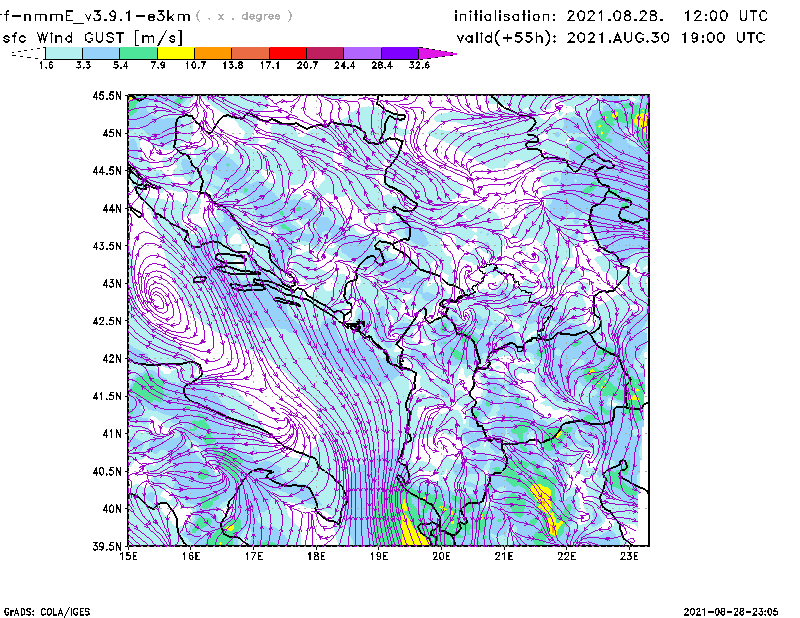Click the 44.5N latitude label
800x618 pixels.
tap(107, 171)
